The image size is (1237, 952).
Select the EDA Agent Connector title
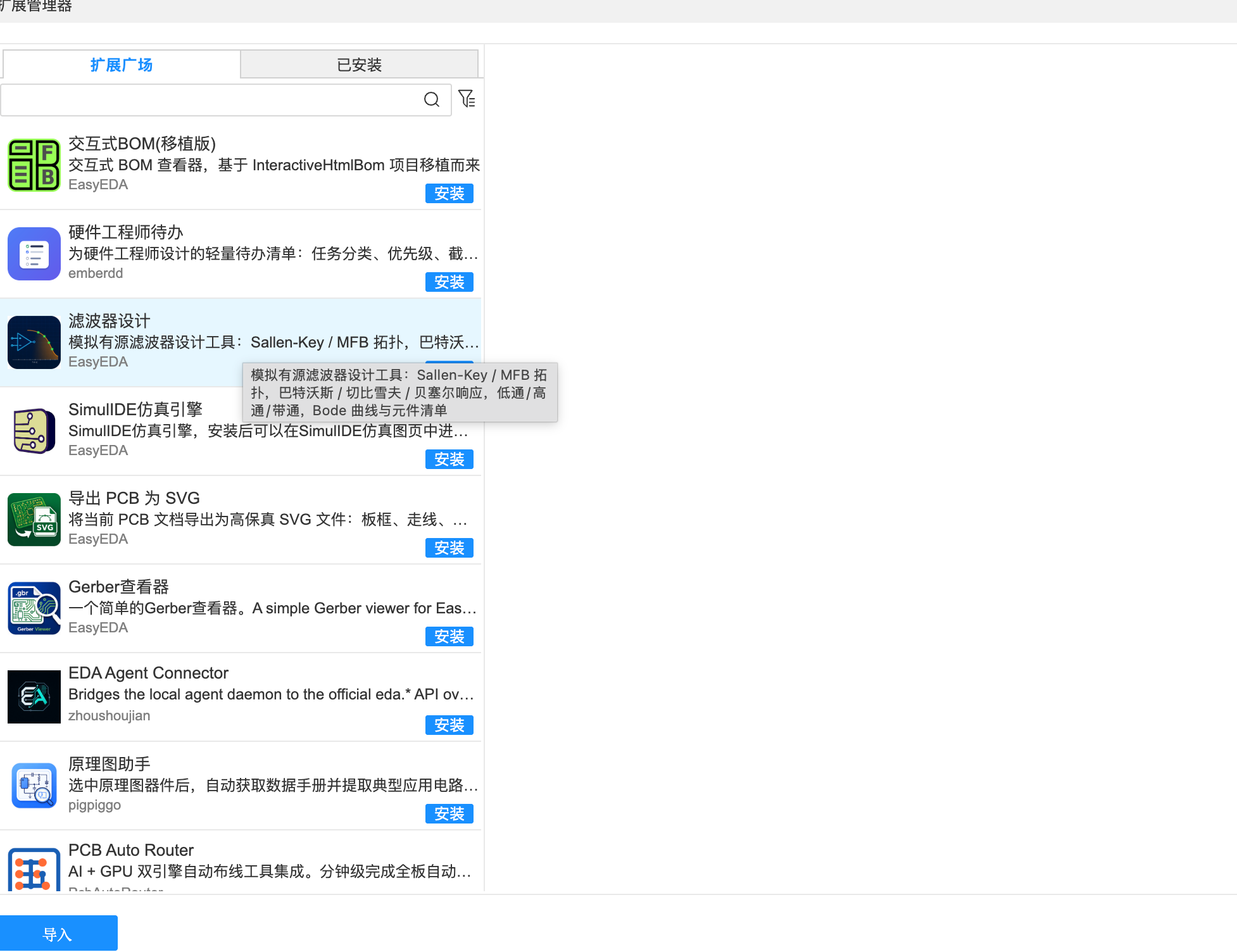pyautogui.click(x=148, y=673)
